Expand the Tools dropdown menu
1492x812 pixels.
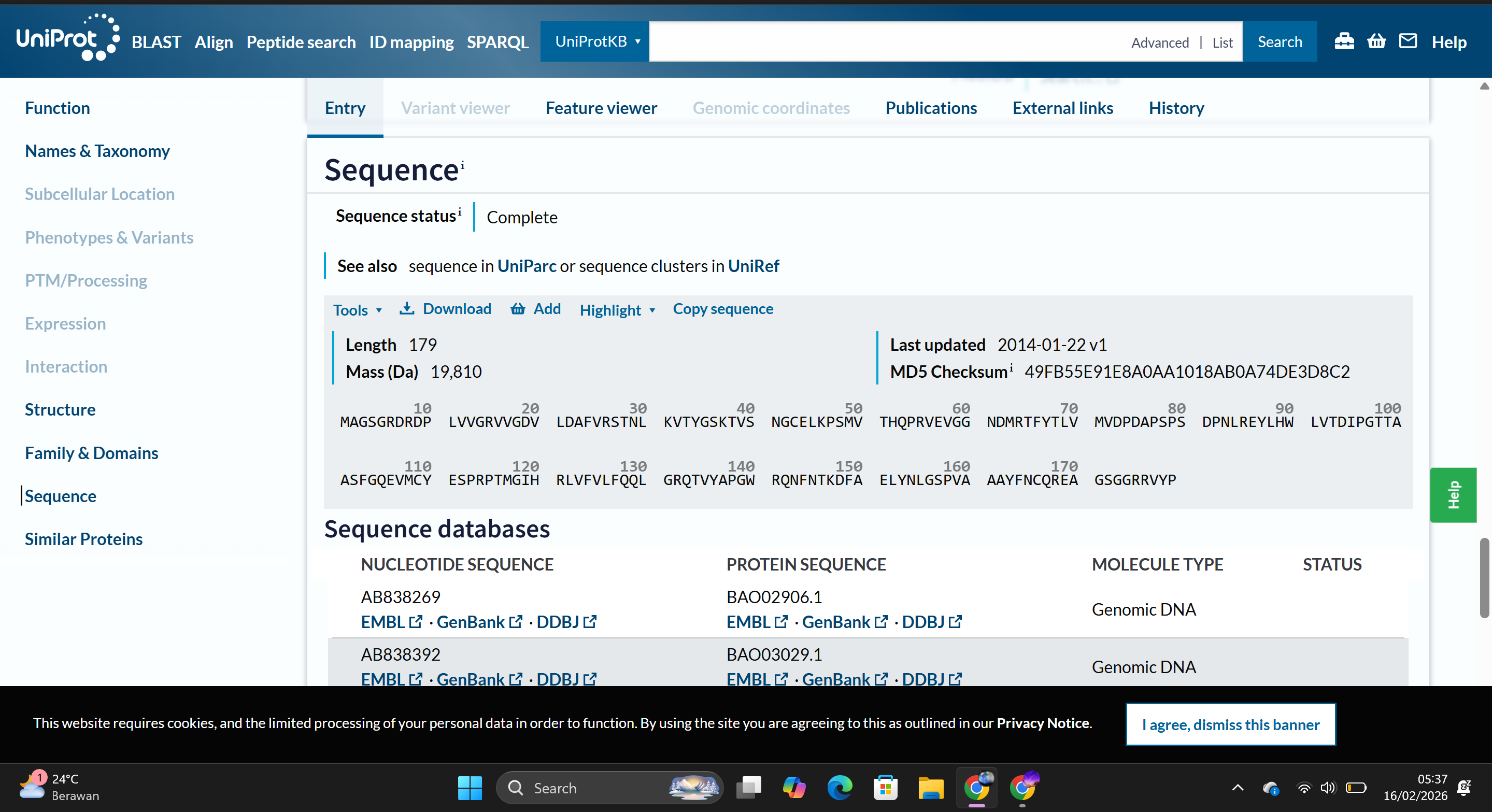tap(357, 310)
